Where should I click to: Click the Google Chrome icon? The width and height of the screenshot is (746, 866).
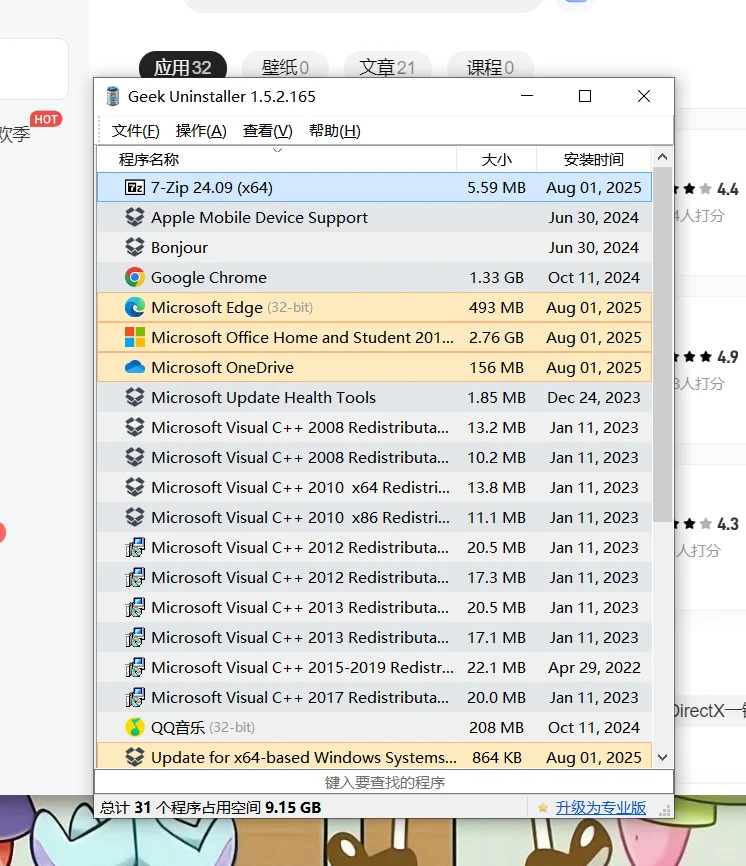[x=135, y=277]
